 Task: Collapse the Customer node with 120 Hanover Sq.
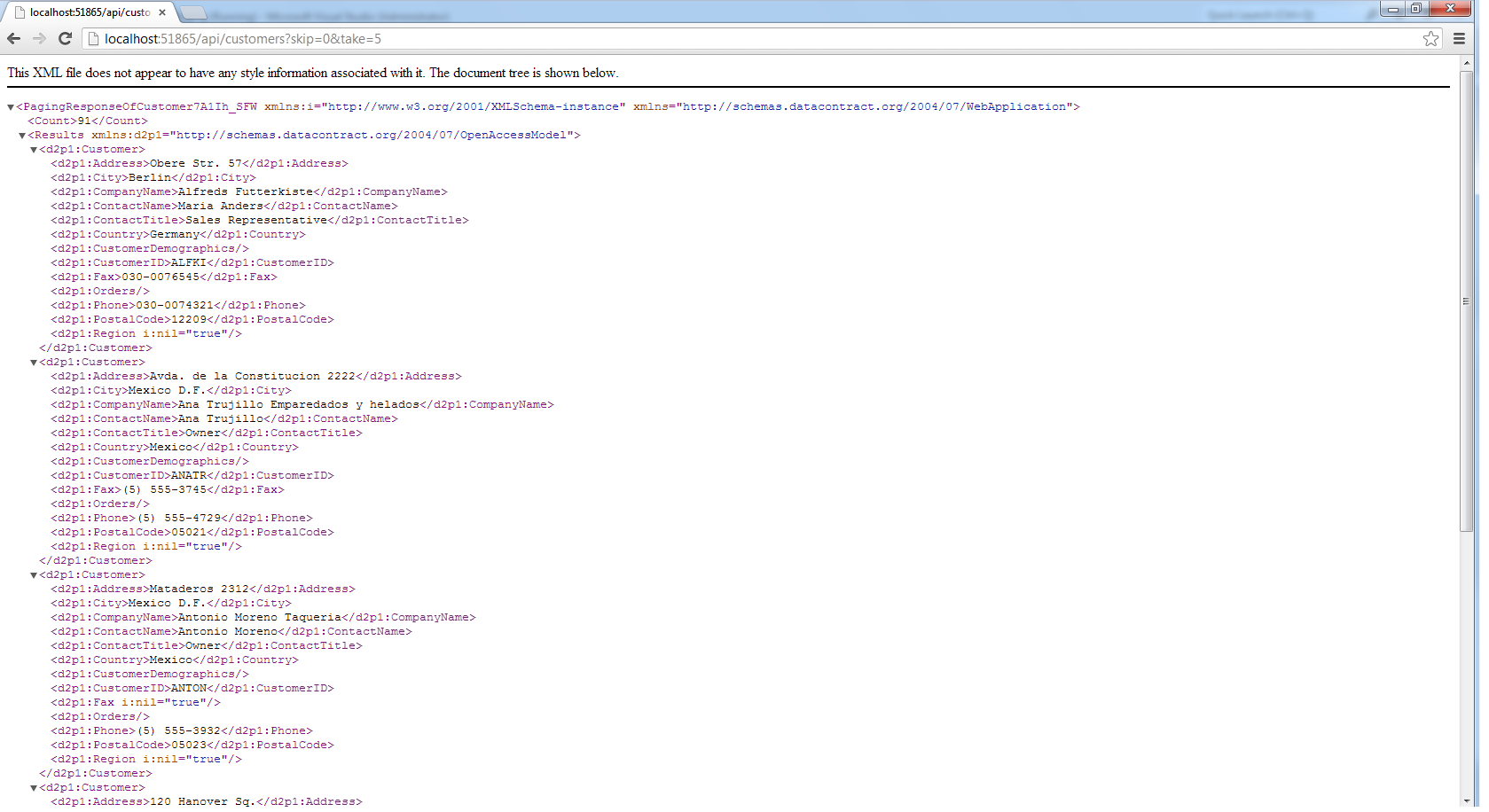click(x=34, y=788)
